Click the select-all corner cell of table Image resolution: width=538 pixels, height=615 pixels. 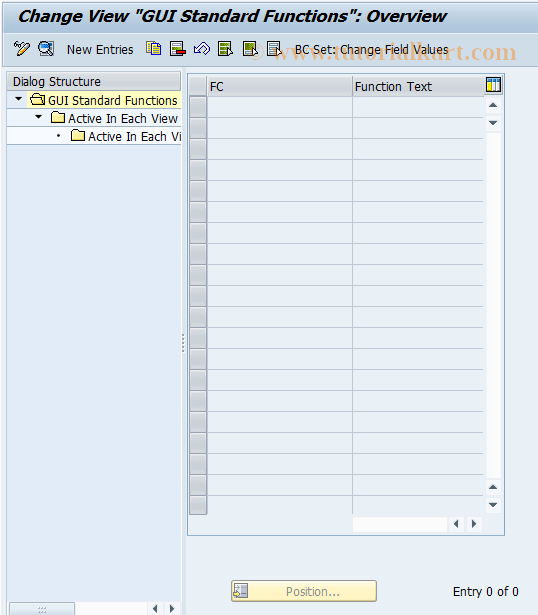pos(198,86)
